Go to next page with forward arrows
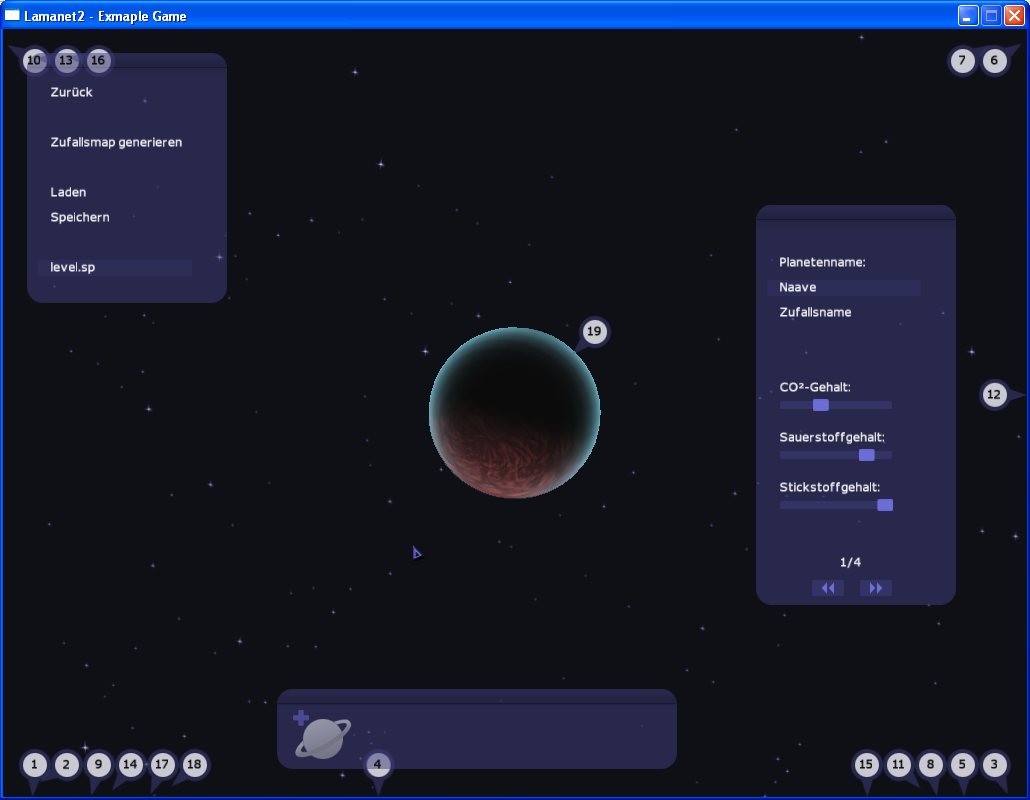The height and width of the screenshot is (800, 1030). pyautogui.click(x=875, y=588)
